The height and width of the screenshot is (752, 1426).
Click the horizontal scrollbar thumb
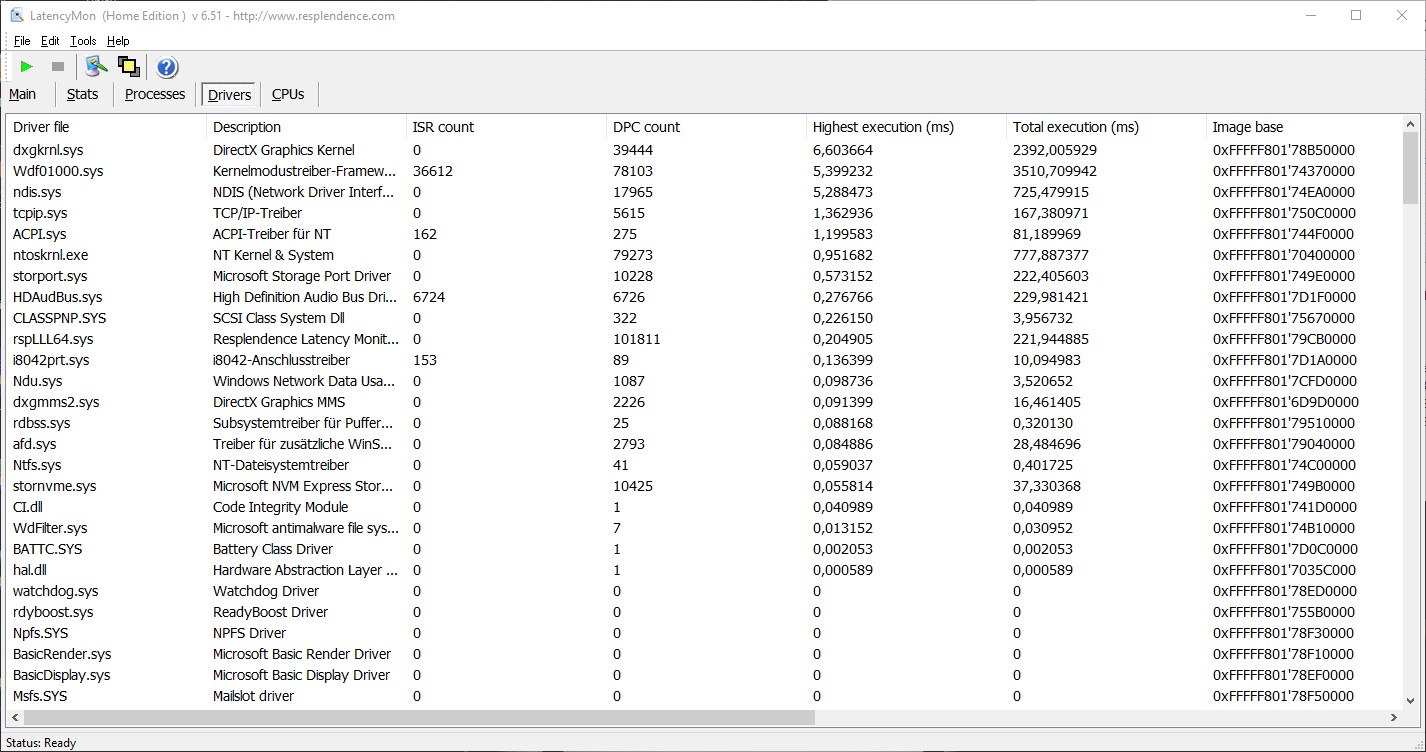click(420, 718)
